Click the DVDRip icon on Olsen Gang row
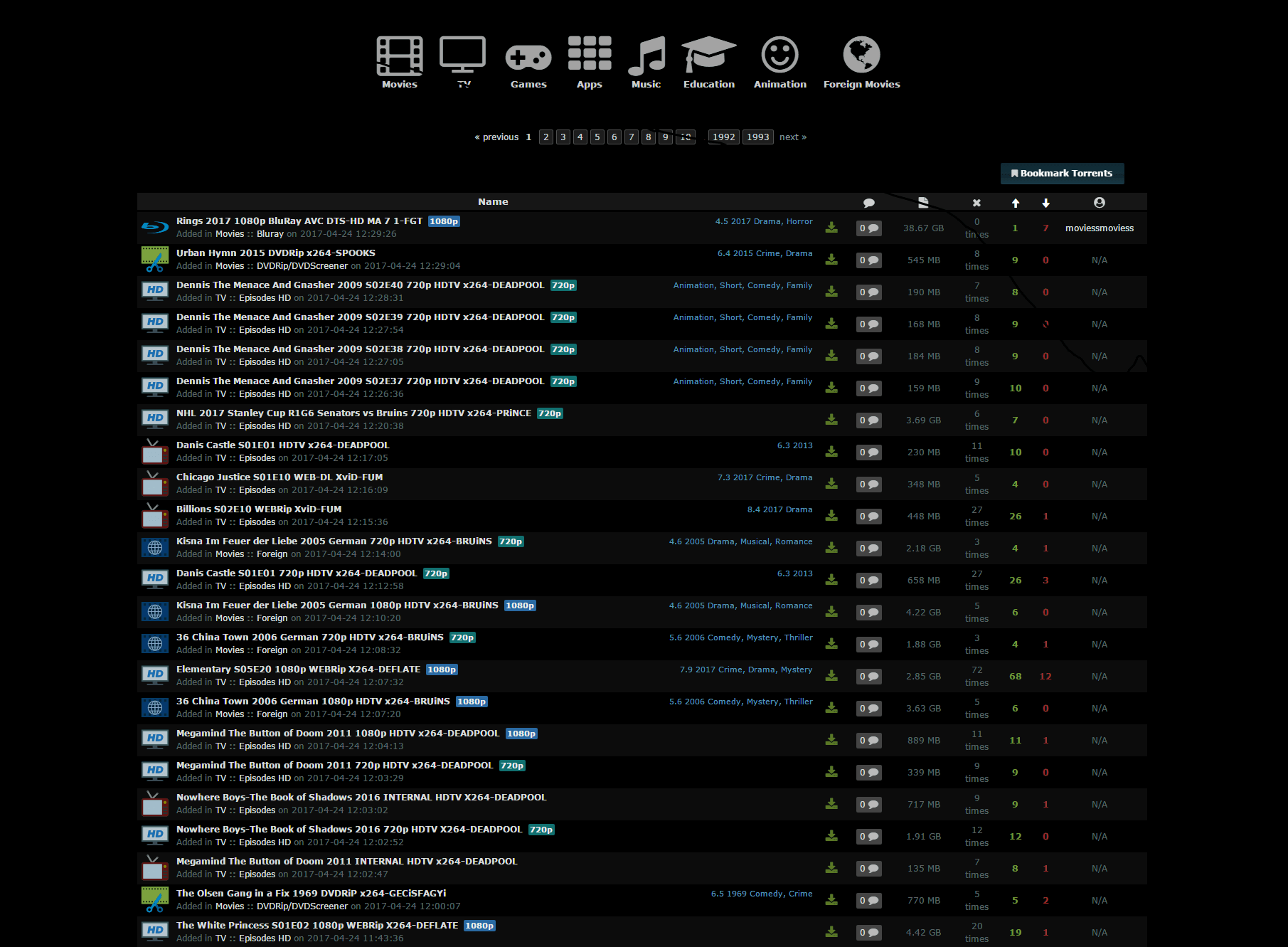 coord(155,900)
